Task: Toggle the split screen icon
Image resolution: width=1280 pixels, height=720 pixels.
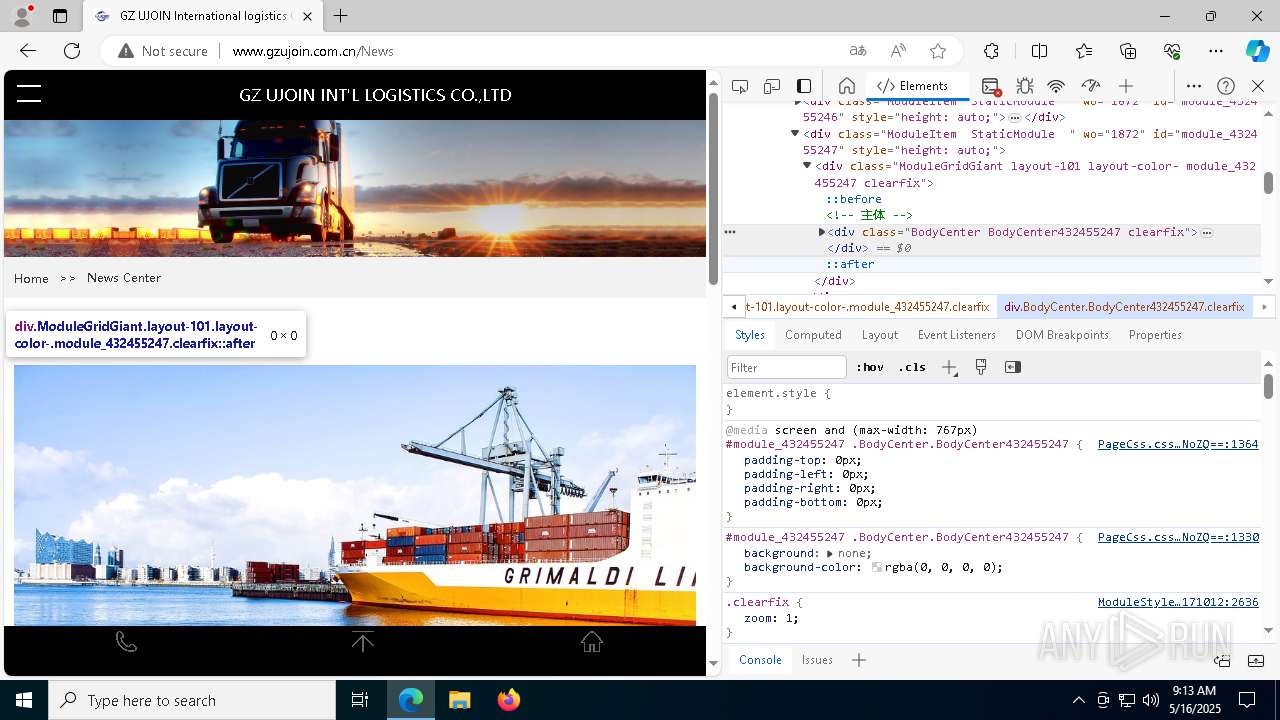Action: click(1039, 51)
